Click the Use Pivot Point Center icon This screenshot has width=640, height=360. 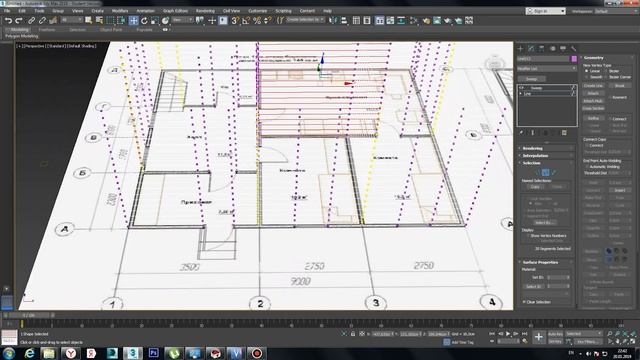(200, 20)
